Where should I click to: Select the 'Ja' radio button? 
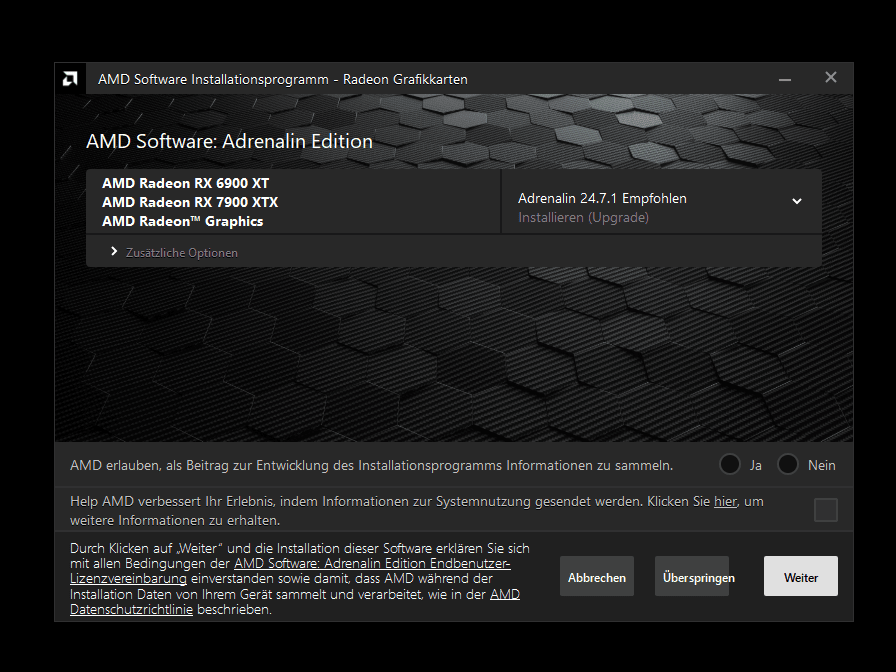[x=730, y=465]
